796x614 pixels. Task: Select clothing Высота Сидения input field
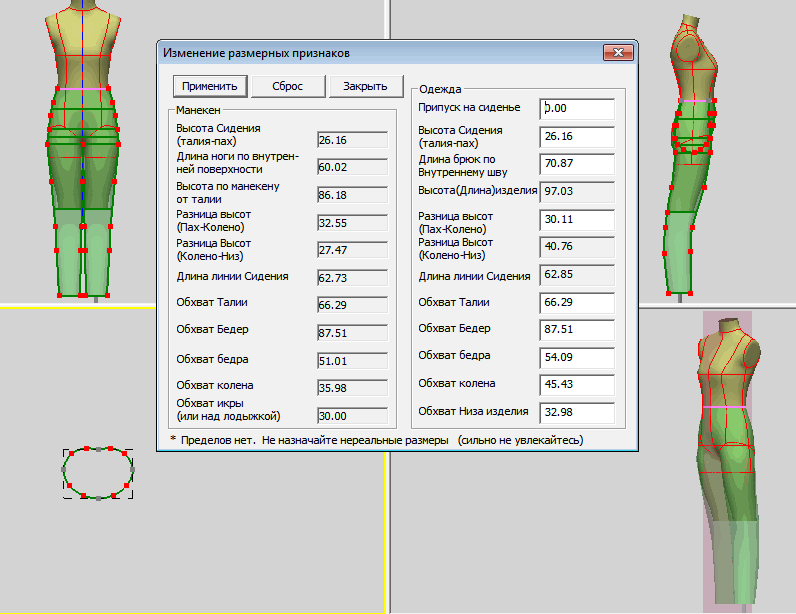(577, 136)
